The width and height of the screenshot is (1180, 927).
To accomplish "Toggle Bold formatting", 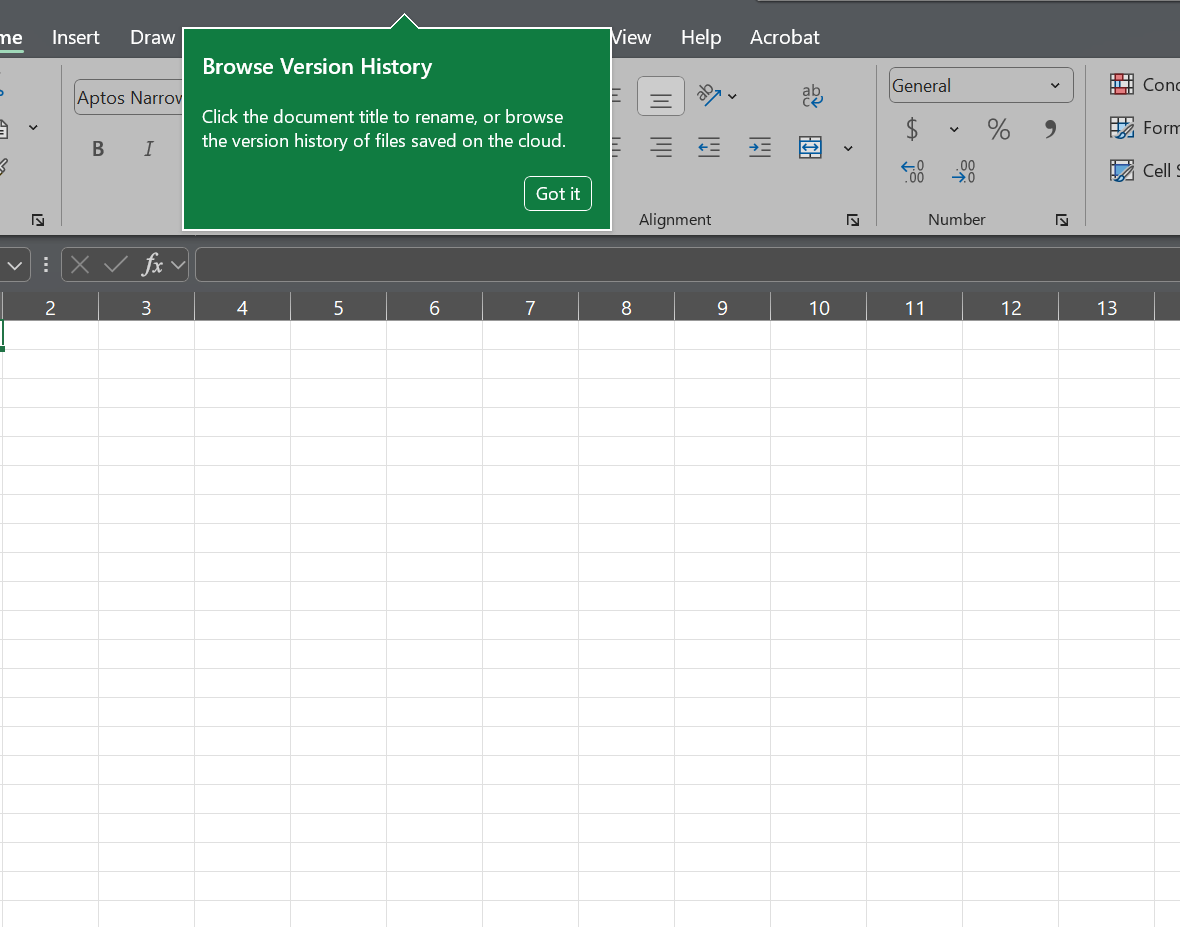I will click(98, 149).
